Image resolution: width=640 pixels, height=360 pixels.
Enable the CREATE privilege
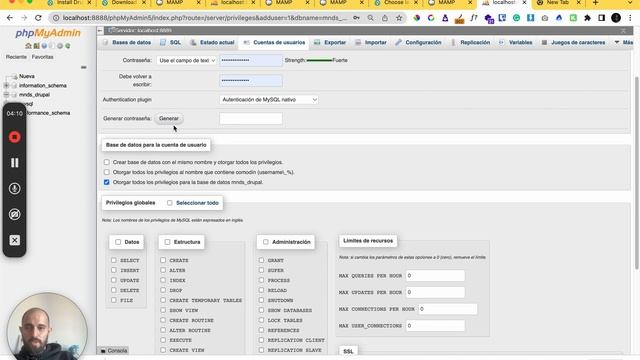[x=163, y=260]
